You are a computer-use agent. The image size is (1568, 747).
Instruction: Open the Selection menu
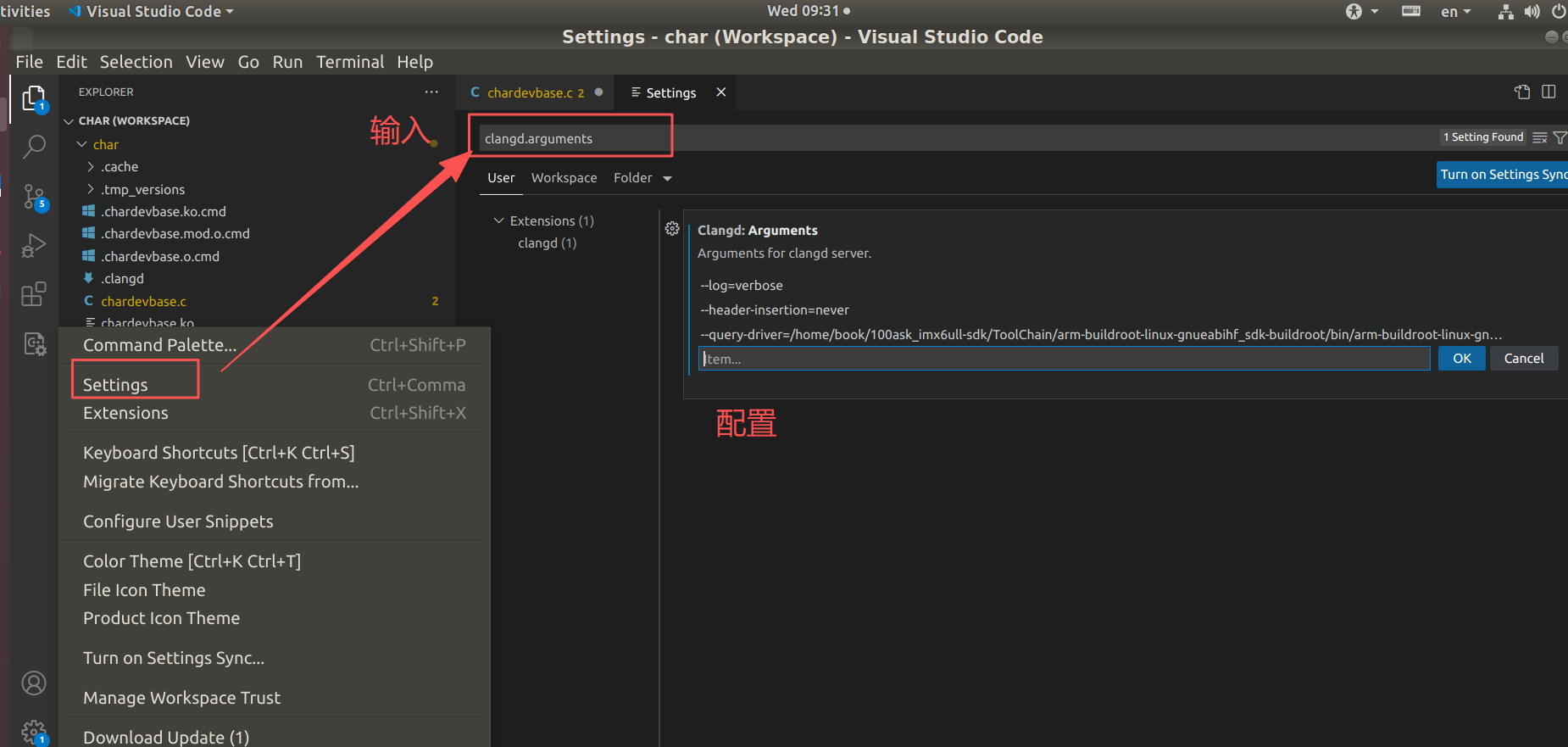click(x=136, y=62)
